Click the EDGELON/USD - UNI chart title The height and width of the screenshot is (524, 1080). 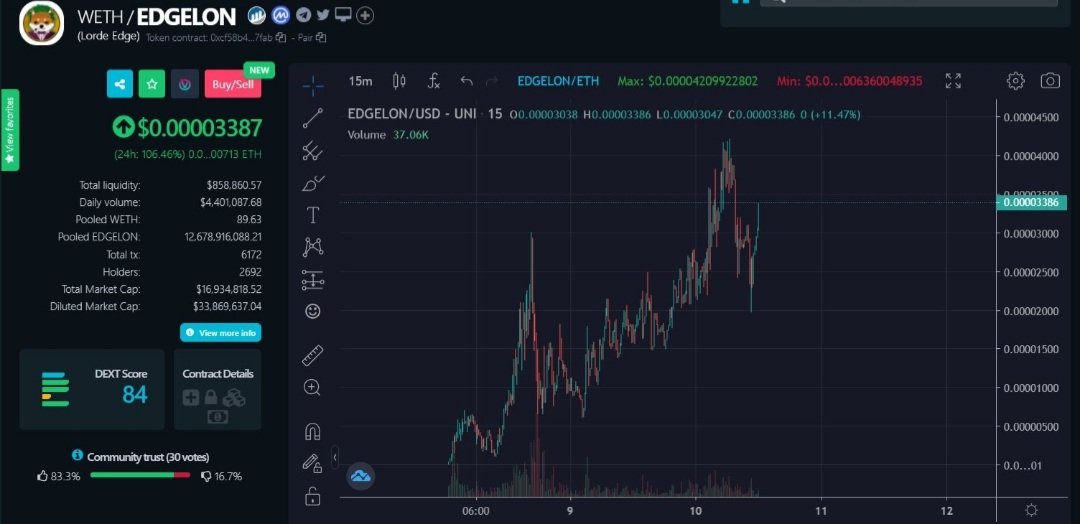[x=411, y=114]
